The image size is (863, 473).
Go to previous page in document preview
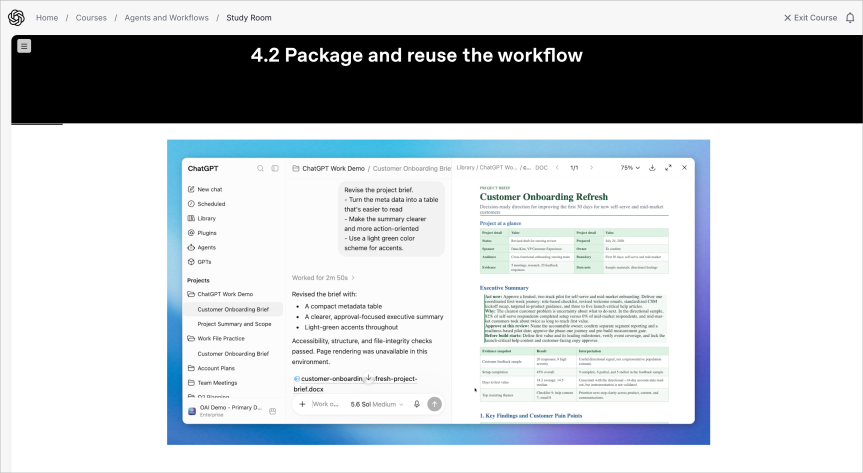pos(557,168)
